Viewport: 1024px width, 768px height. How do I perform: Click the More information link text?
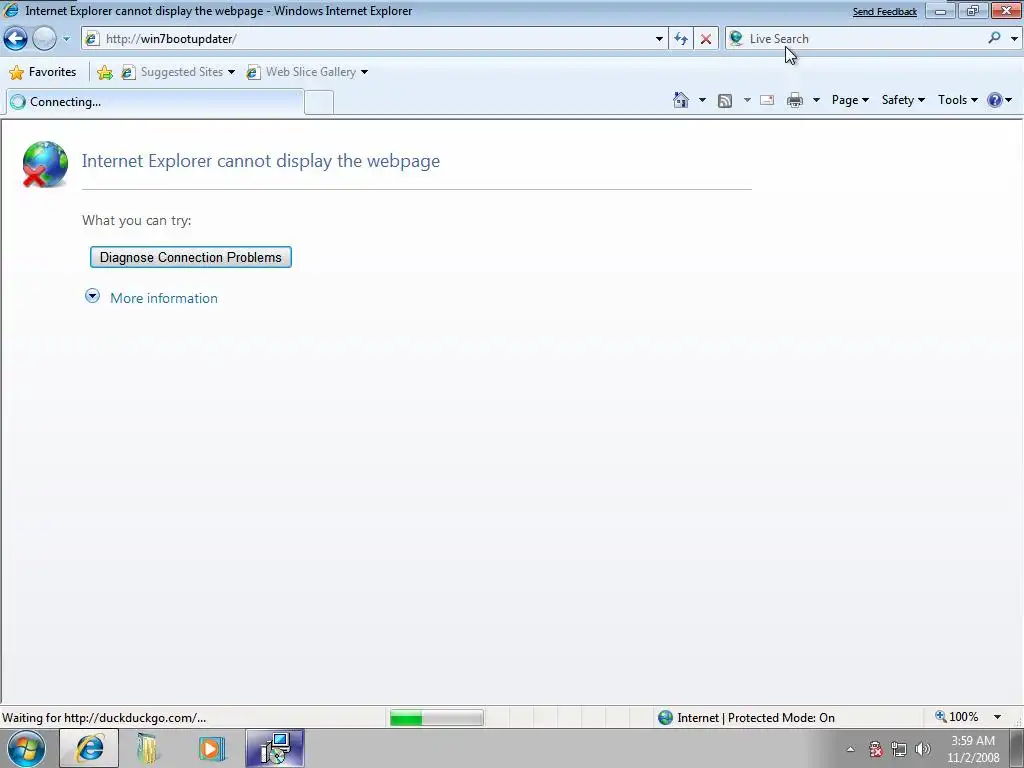(164, 298)
